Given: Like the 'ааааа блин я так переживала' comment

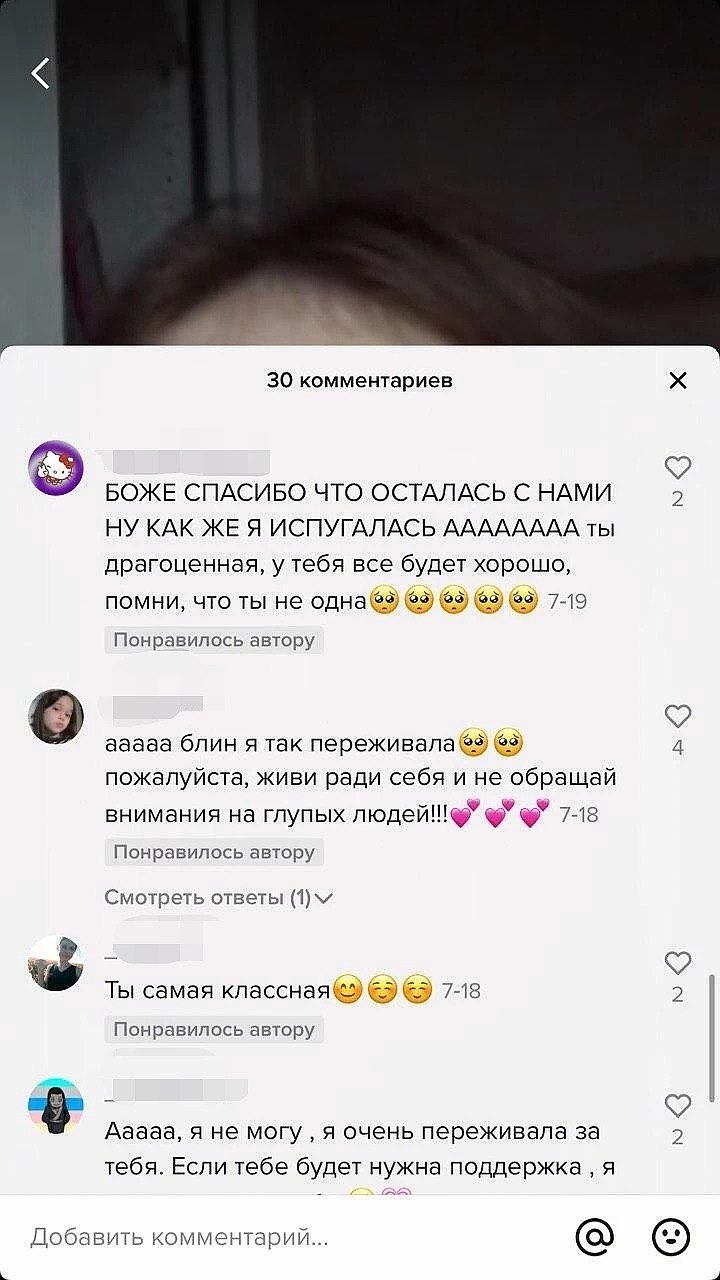Looking at the screenshot, I should point(678,715).
